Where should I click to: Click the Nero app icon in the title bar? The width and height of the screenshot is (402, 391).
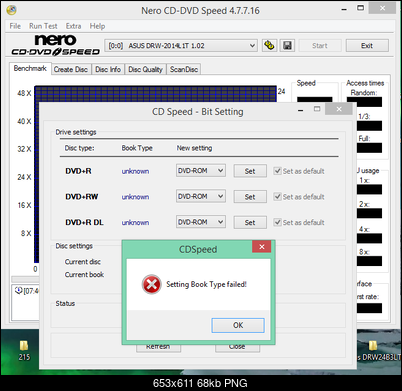click(x=11, y=10)
